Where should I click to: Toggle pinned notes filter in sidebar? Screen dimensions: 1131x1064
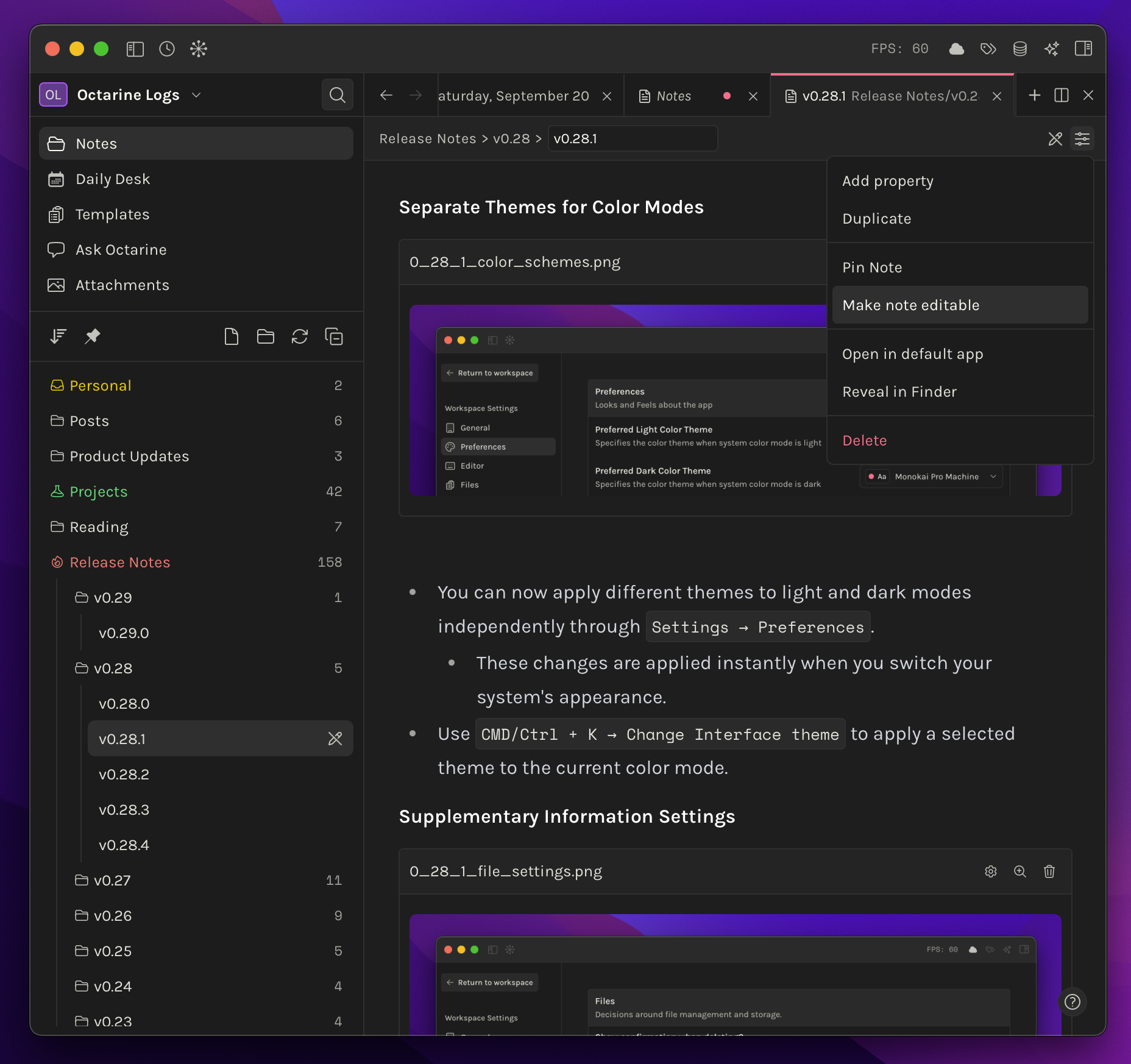[92, 336]
